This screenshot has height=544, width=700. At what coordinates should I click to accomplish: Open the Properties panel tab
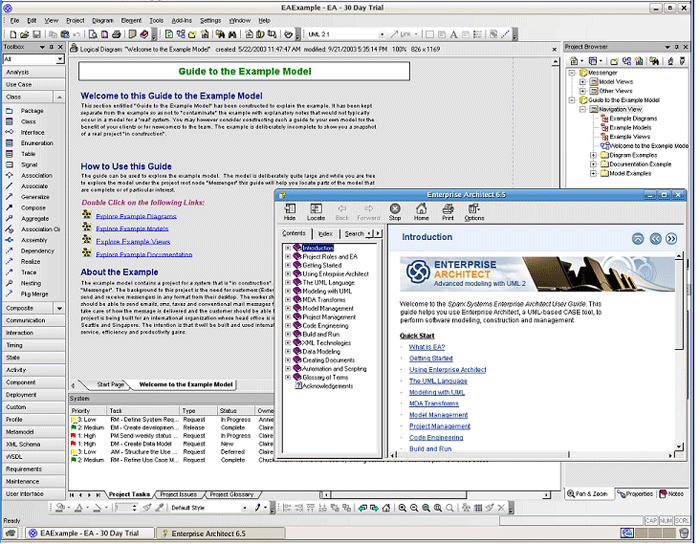tap(635, 494)
